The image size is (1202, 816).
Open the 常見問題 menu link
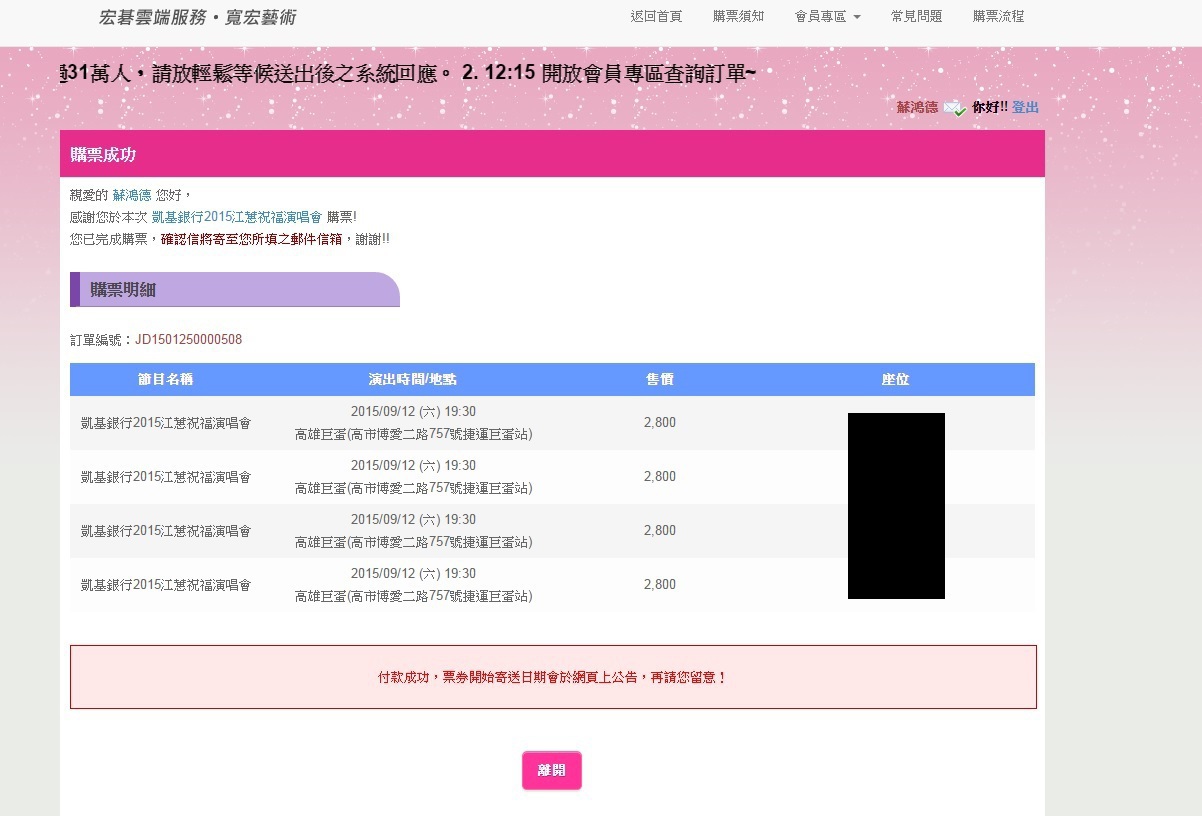coord(916,17)
